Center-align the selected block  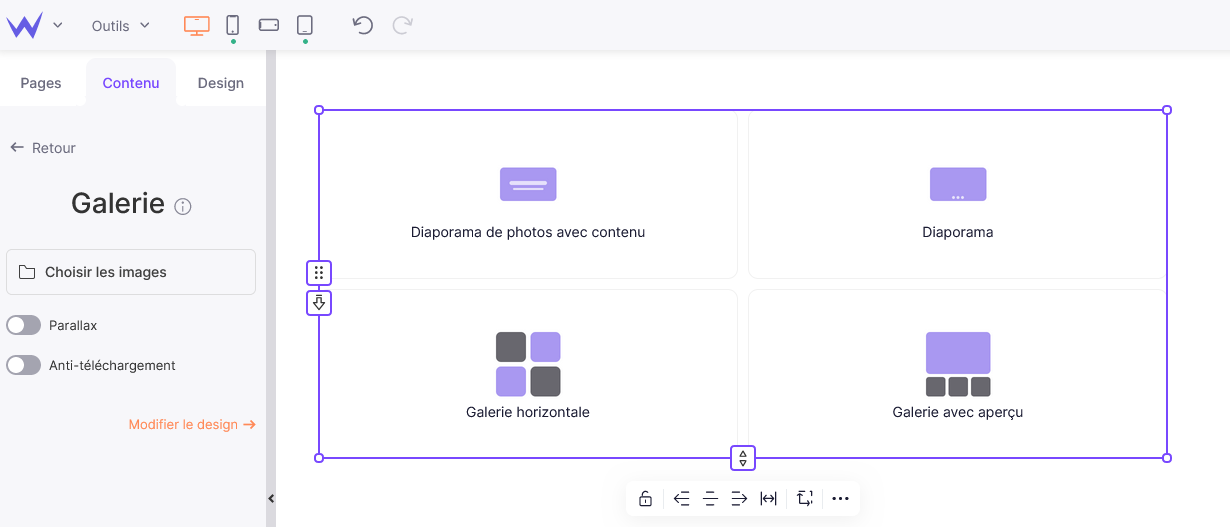tap(710, 499)
